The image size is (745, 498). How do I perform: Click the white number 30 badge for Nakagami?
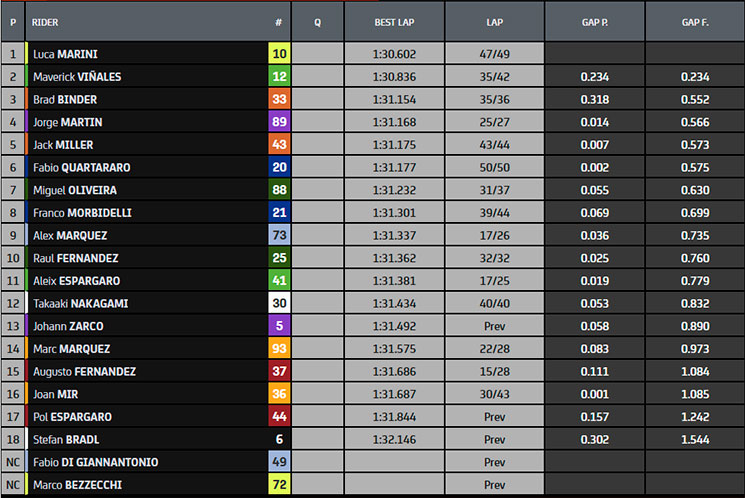pyautogui.click(x=279, y=303)
